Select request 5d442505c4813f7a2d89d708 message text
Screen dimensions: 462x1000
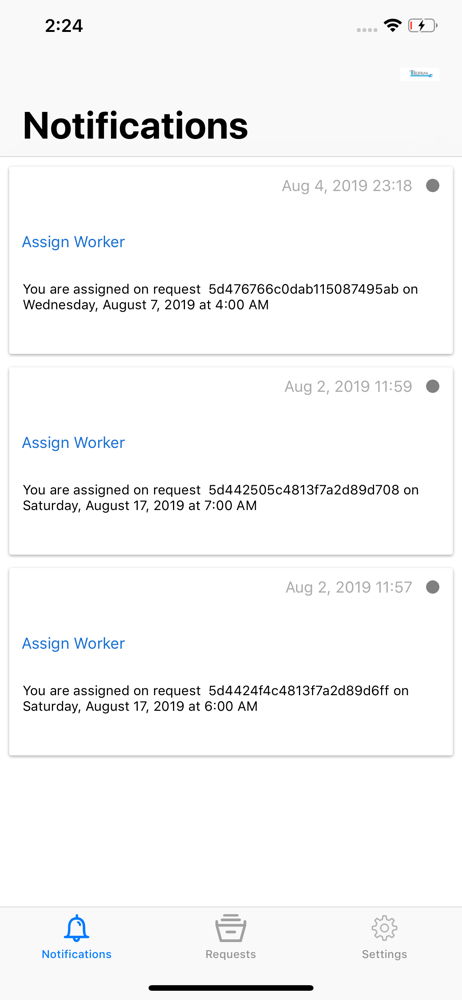(221, 498)
